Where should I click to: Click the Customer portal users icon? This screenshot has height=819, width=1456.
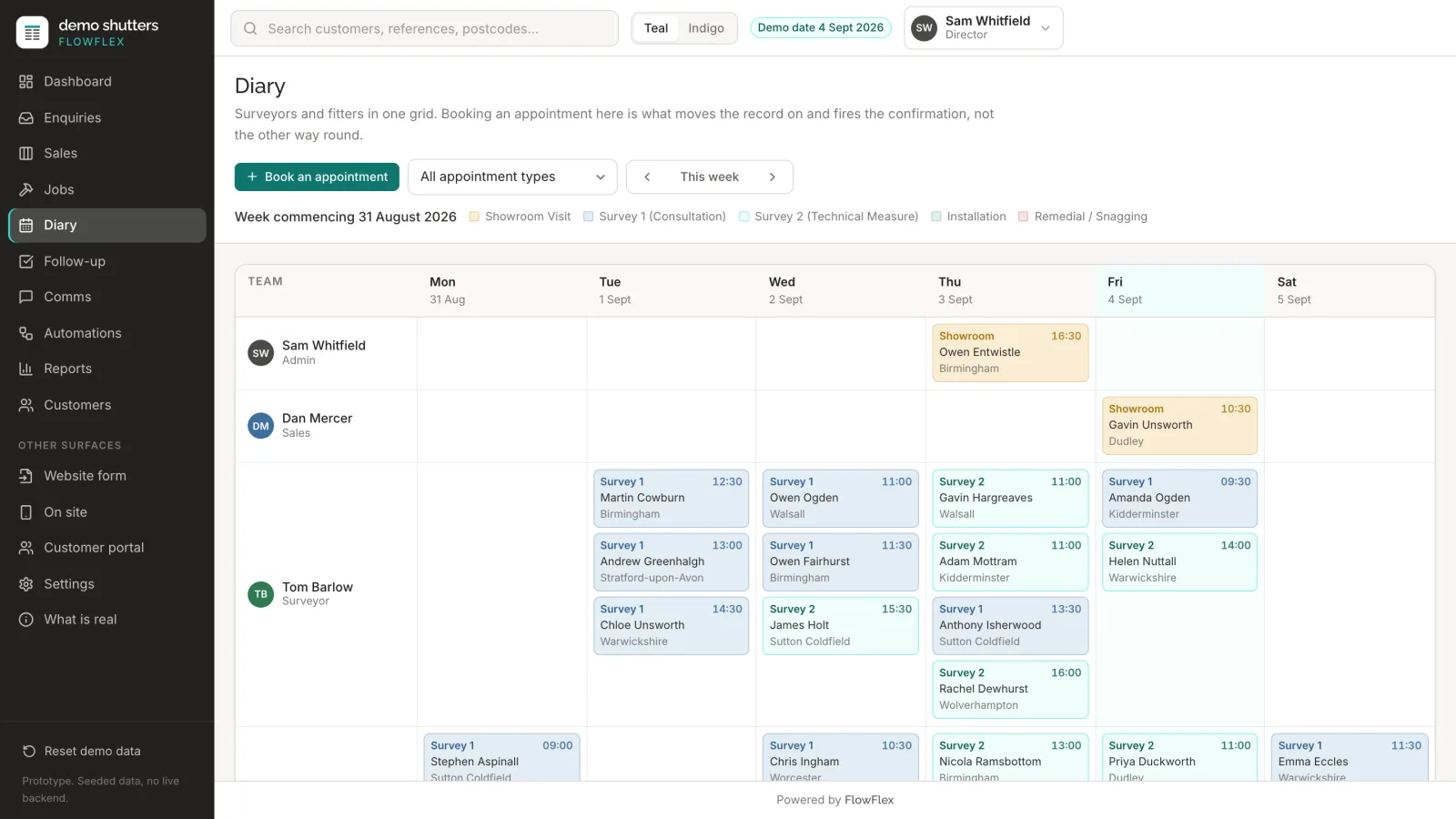26,549
